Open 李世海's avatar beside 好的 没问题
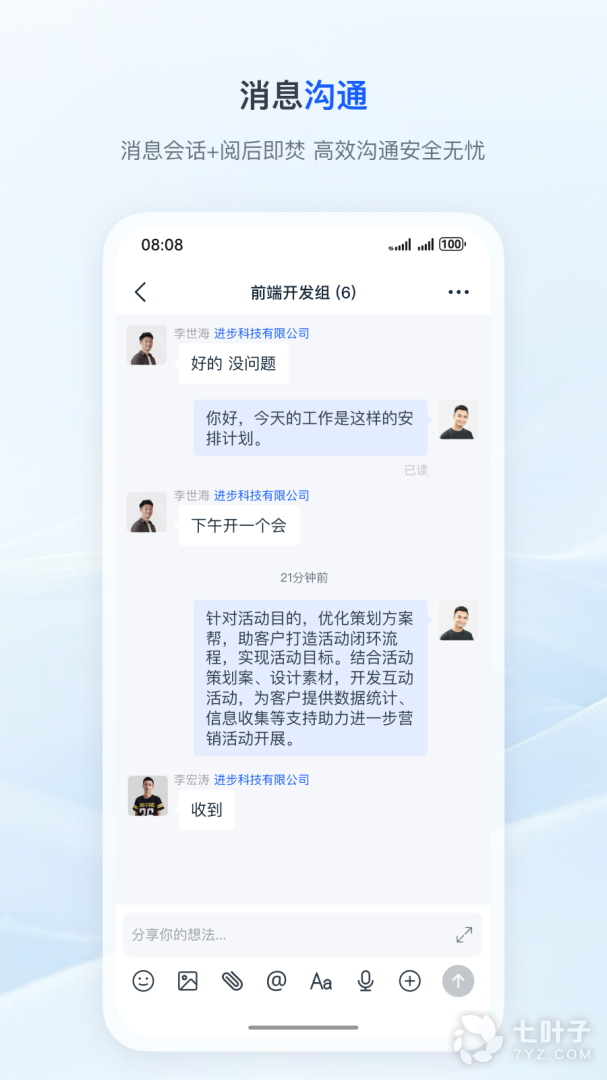Viewport: 607px width, 1080px height. tap(147, 345)
